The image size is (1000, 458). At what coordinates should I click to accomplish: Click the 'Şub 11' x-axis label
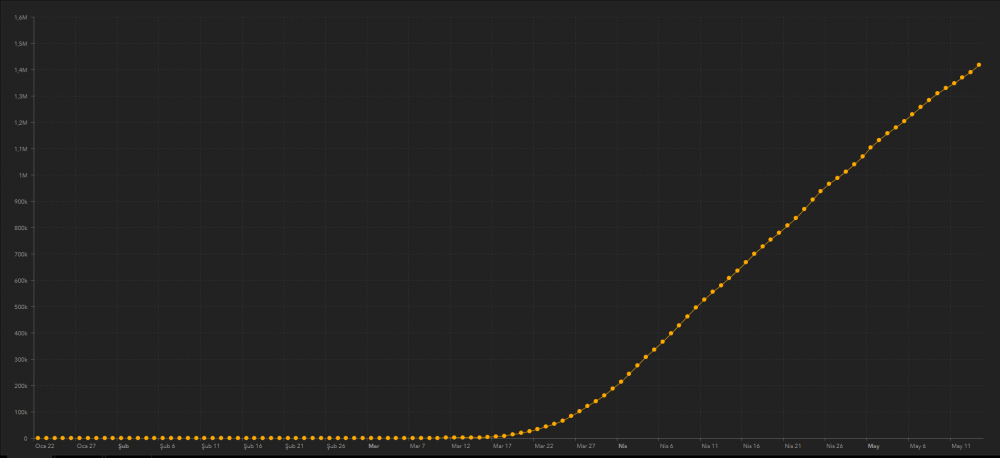tap(210, 447)
